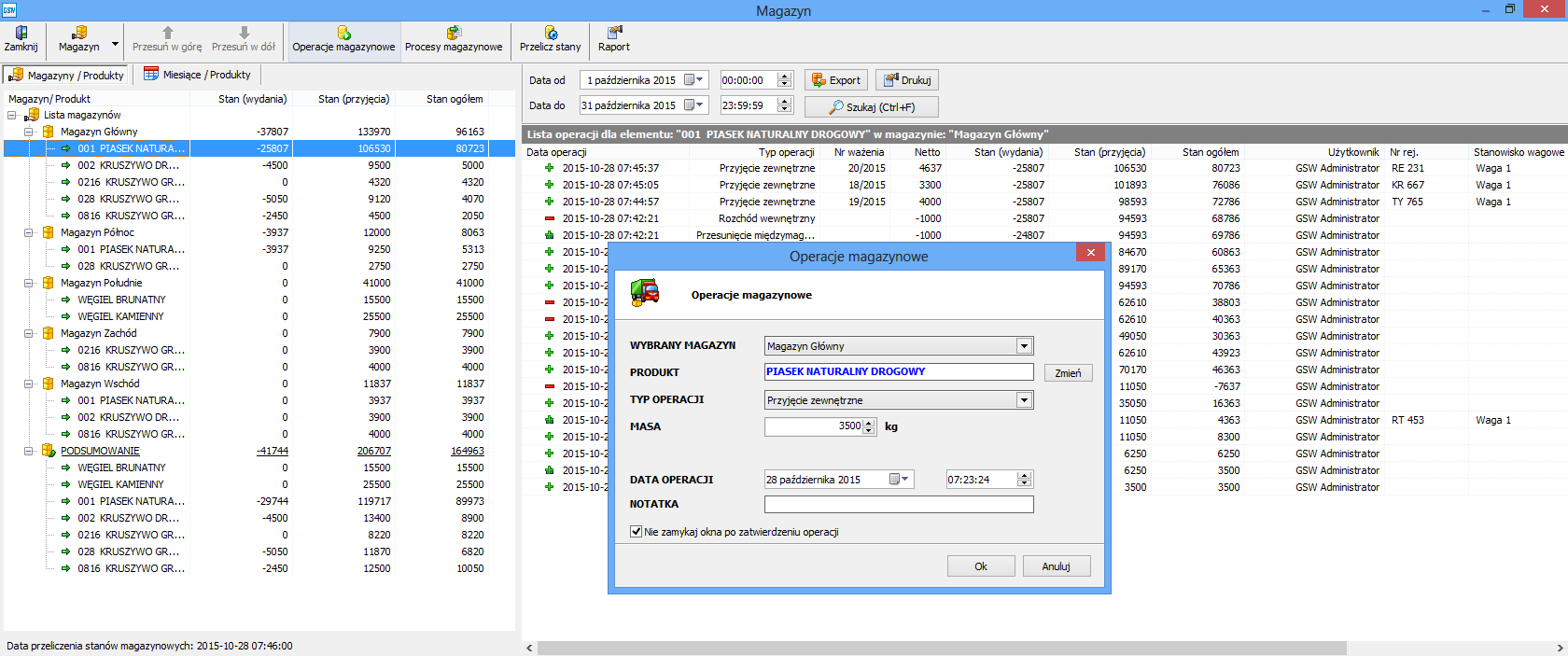The height and width of the screenshot is (656, 1568).
Task: Open the Wybrany magazyn dropdown
Action: tap(1024, 346)
